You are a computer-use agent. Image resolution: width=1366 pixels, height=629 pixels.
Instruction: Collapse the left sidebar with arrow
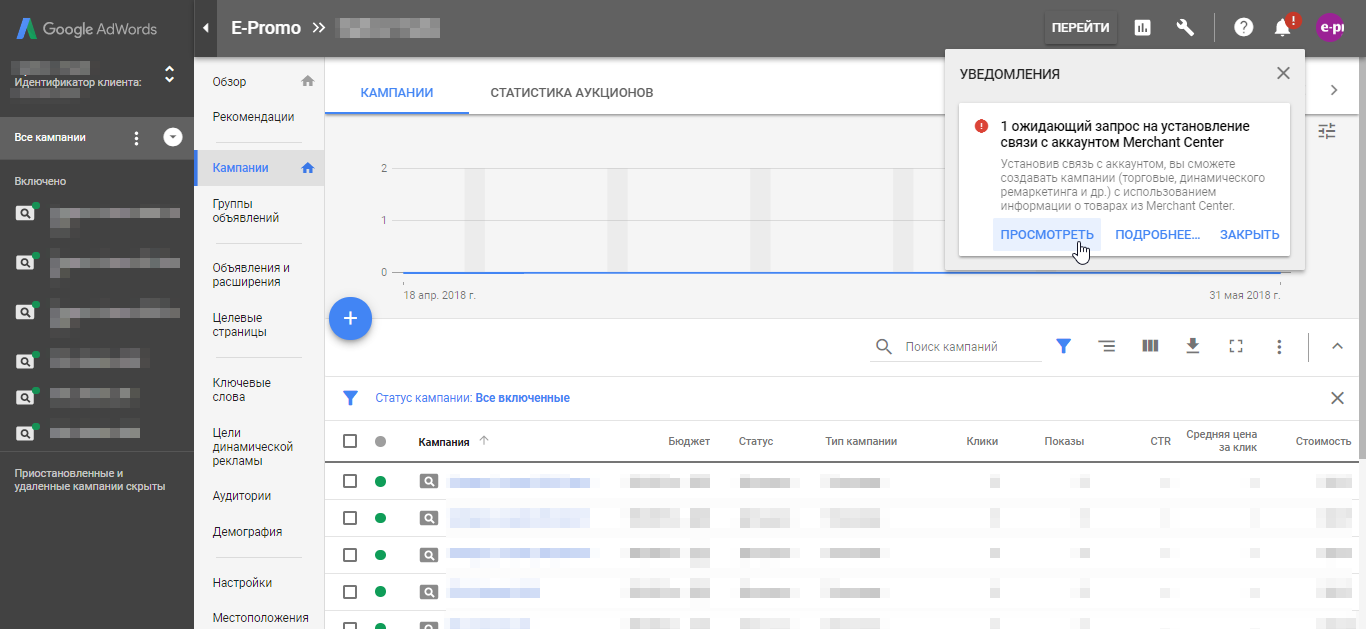click(205, 28)
